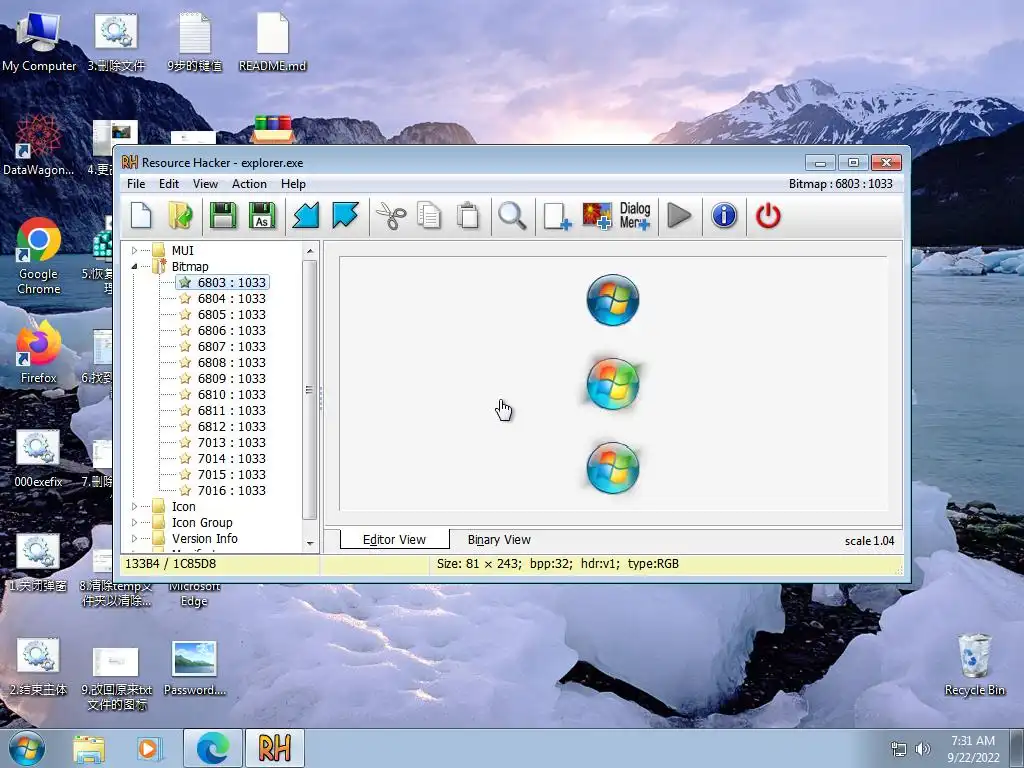
Task: Open the Help menu
Action: (293, 184)
